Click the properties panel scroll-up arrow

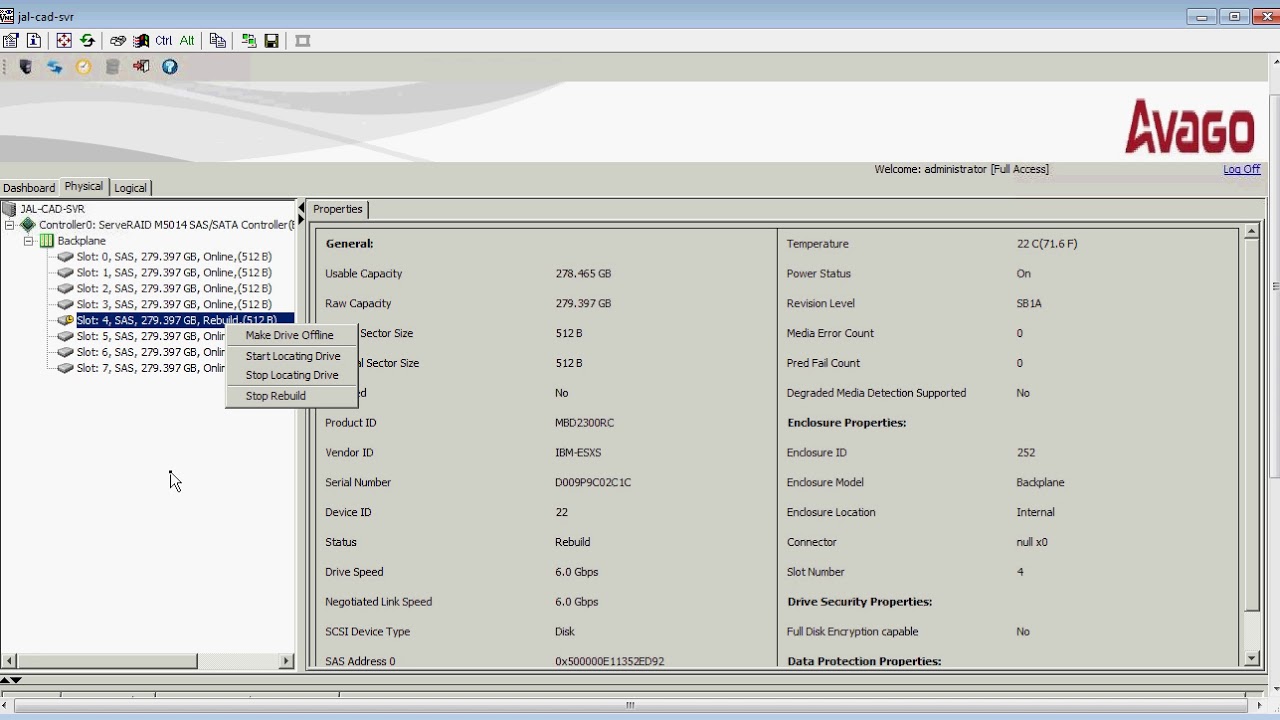click(1251, 233)
